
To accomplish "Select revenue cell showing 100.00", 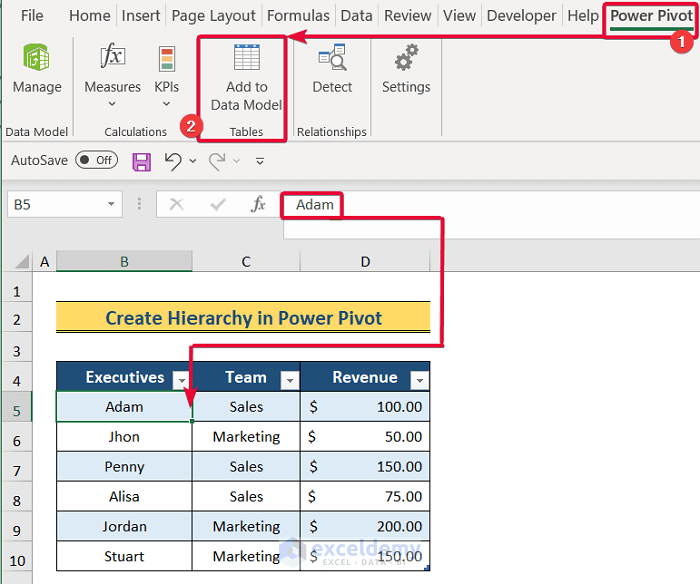I will (365, 407).
